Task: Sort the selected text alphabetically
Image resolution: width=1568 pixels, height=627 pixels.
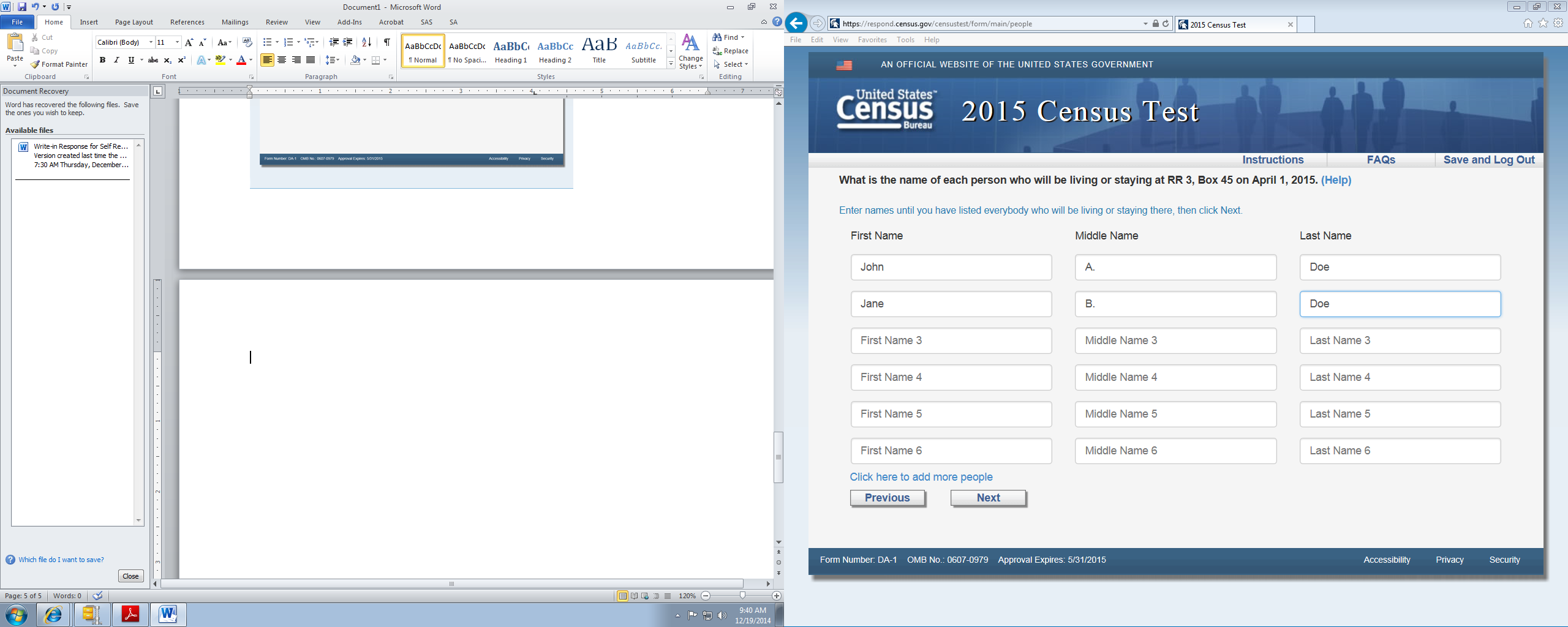Action: pos(367,42)
